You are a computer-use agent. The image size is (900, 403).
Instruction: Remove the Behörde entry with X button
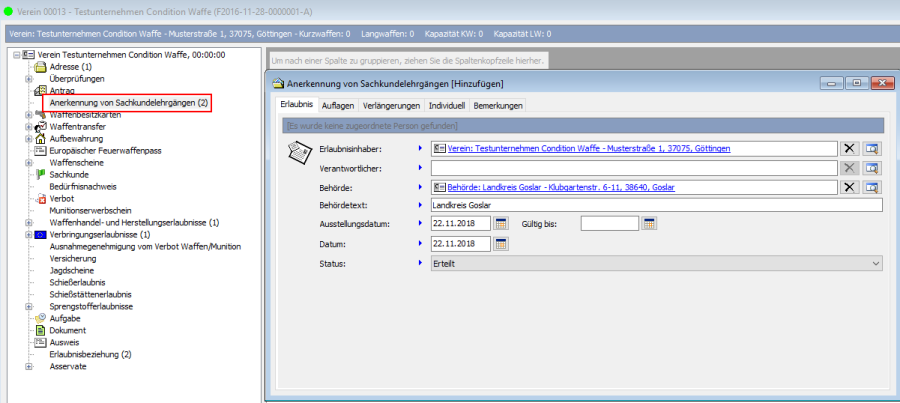coord(850,186)
